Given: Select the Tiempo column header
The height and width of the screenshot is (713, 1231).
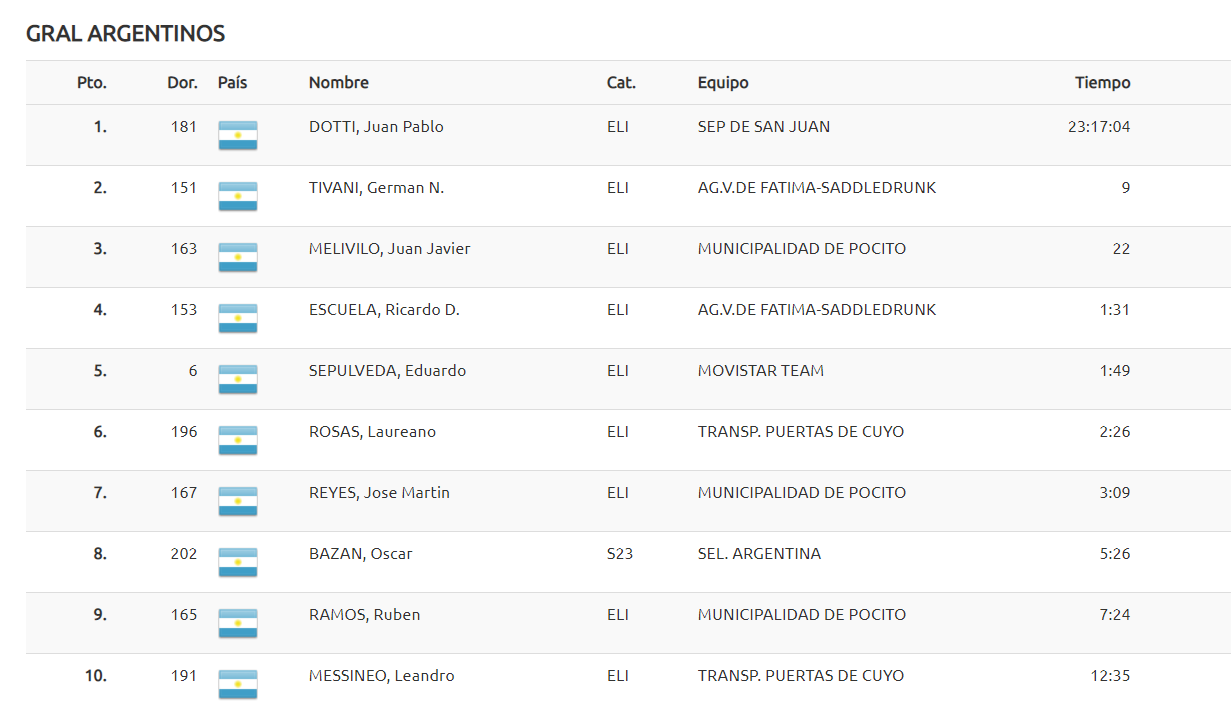Looking at the screenshot, I should coord(1103,83).
